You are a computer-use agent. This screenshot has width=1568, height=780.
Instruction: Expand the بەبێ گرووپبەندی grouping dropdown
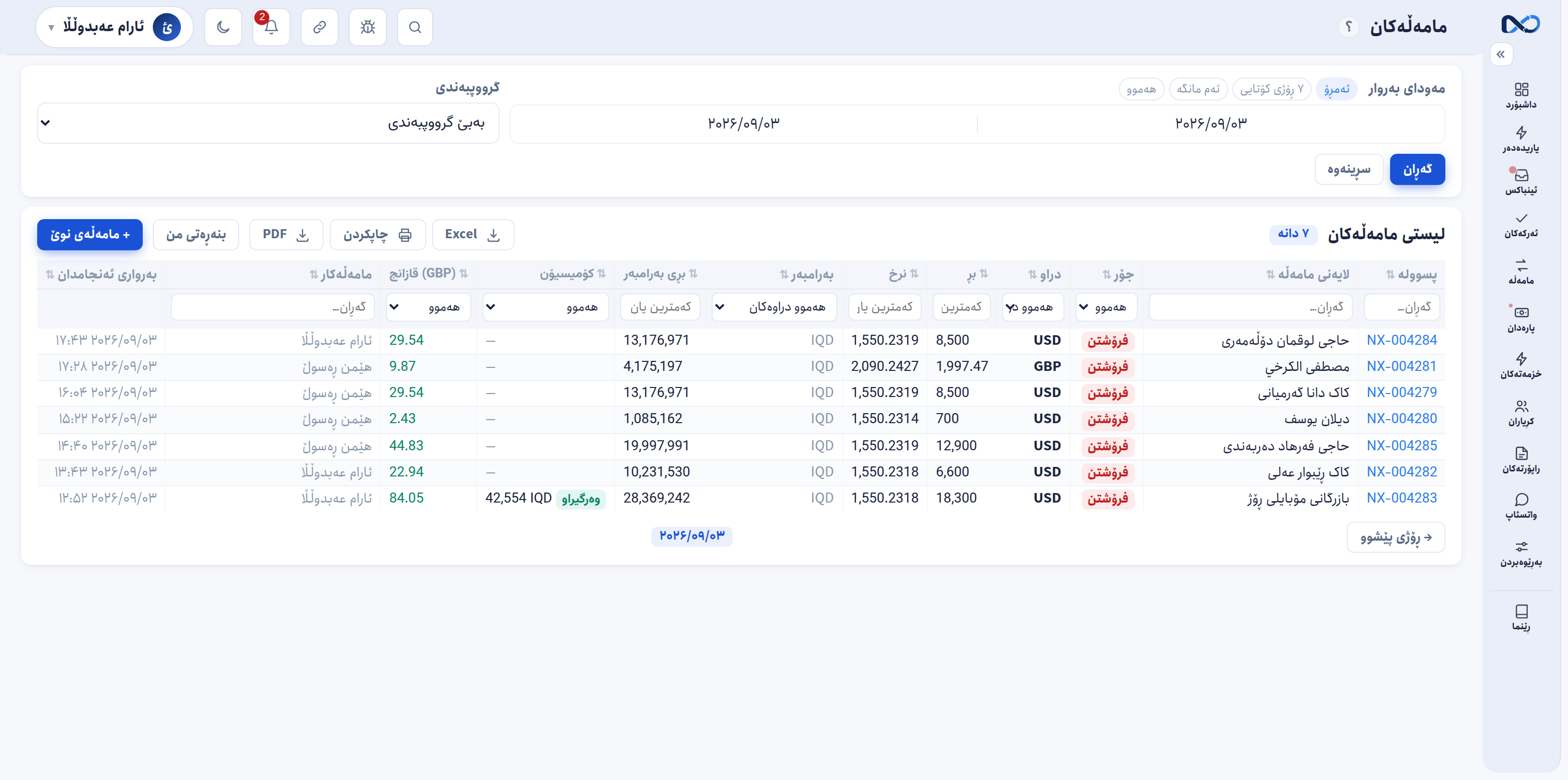[x=268, y=123]
